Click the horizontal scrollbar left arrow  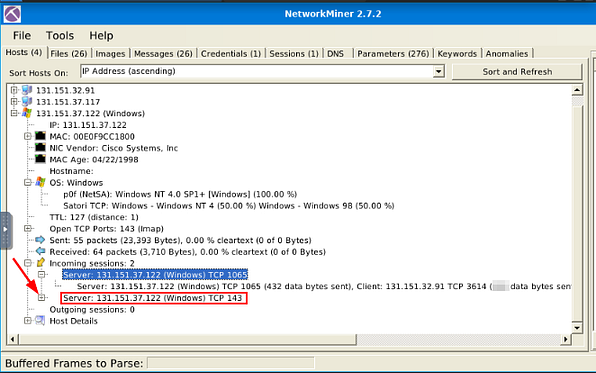coord(13,339)
